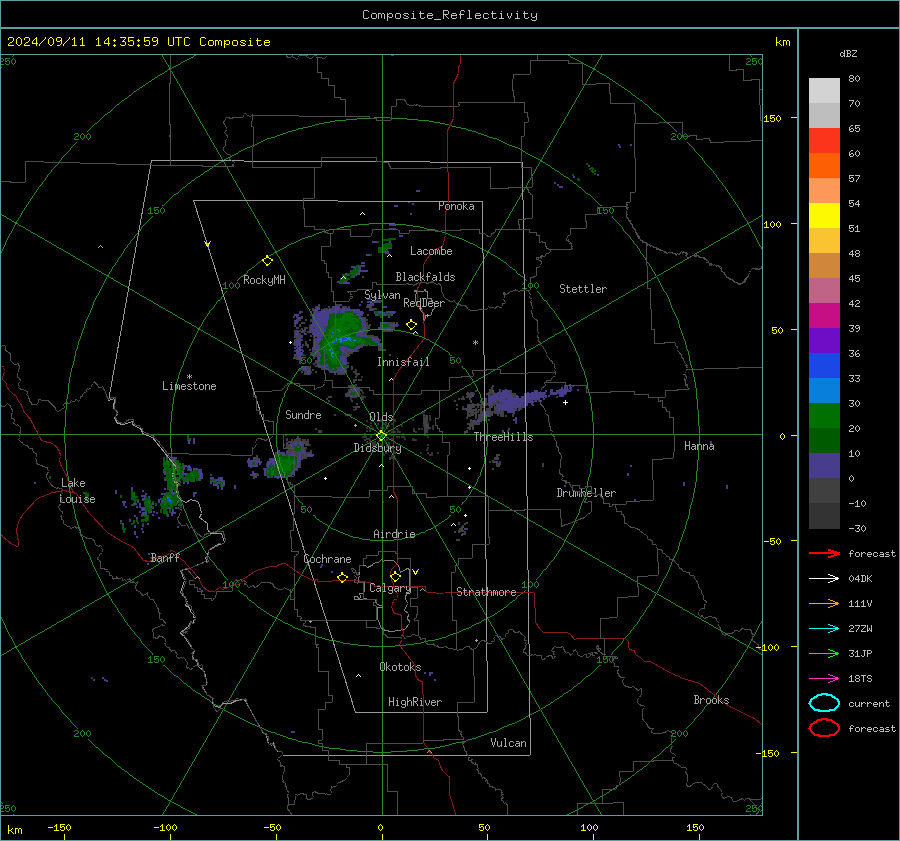Click the Strathmore town label

[x=486, y=592]
